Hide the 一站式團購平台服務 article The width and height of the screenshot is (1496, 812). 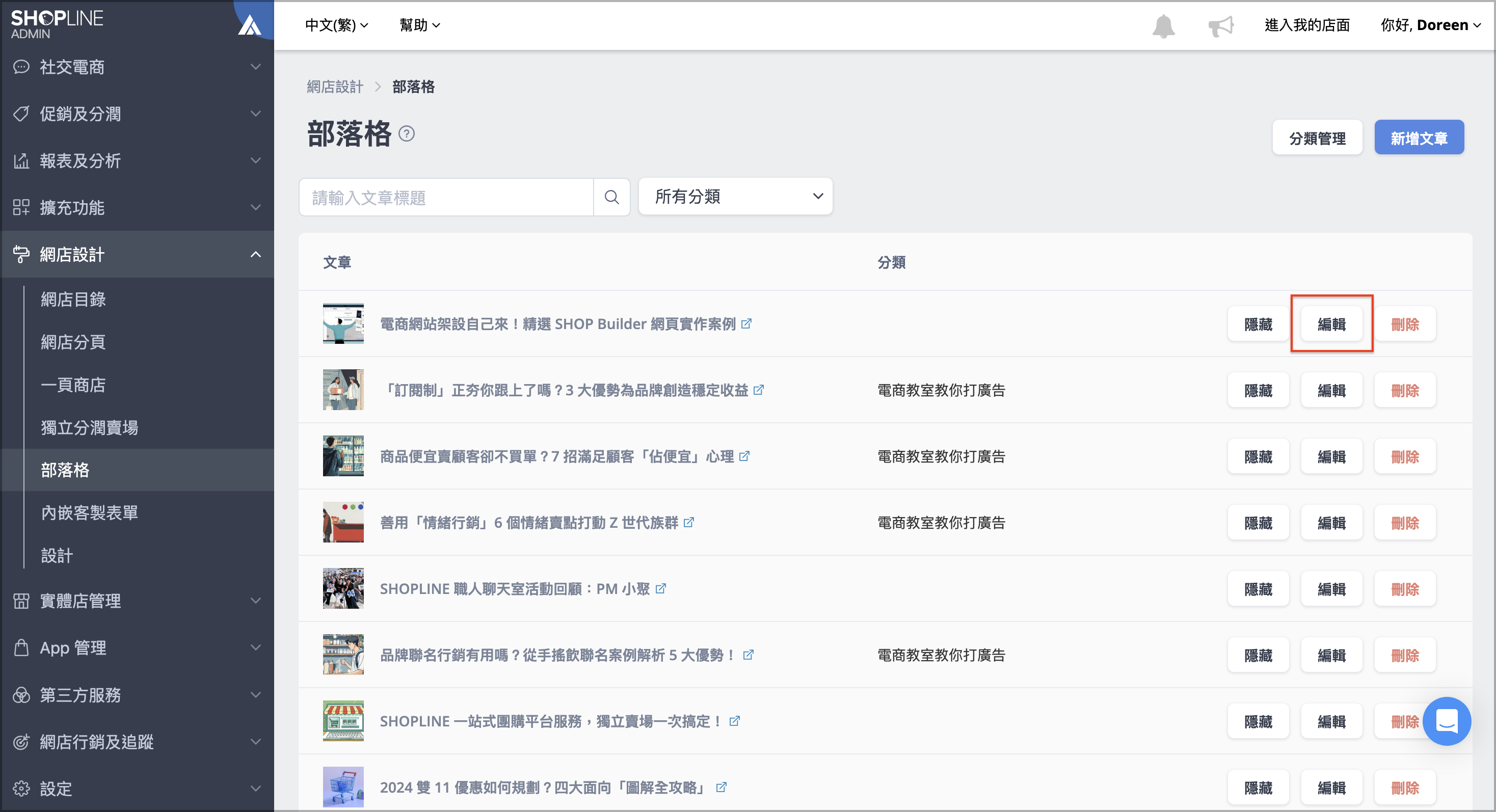point(1258,721)
